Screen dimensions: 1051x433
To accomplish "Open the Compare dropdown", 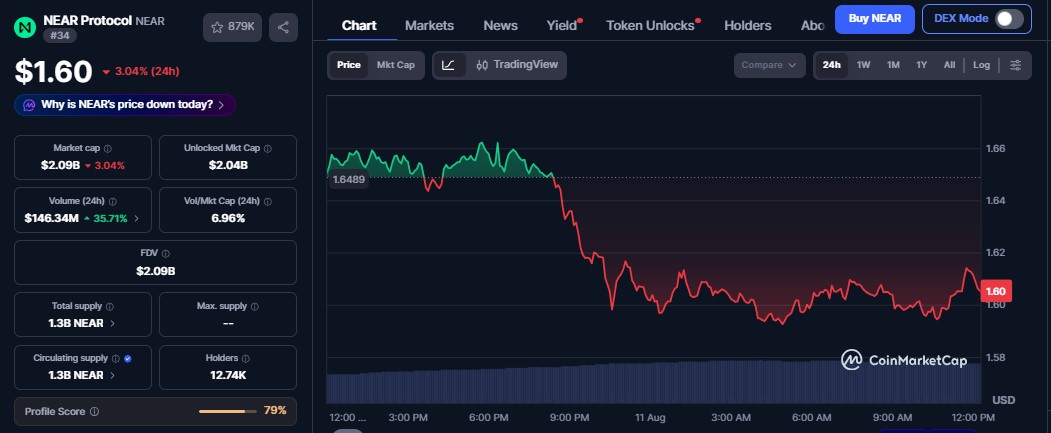I will point(769,65).
